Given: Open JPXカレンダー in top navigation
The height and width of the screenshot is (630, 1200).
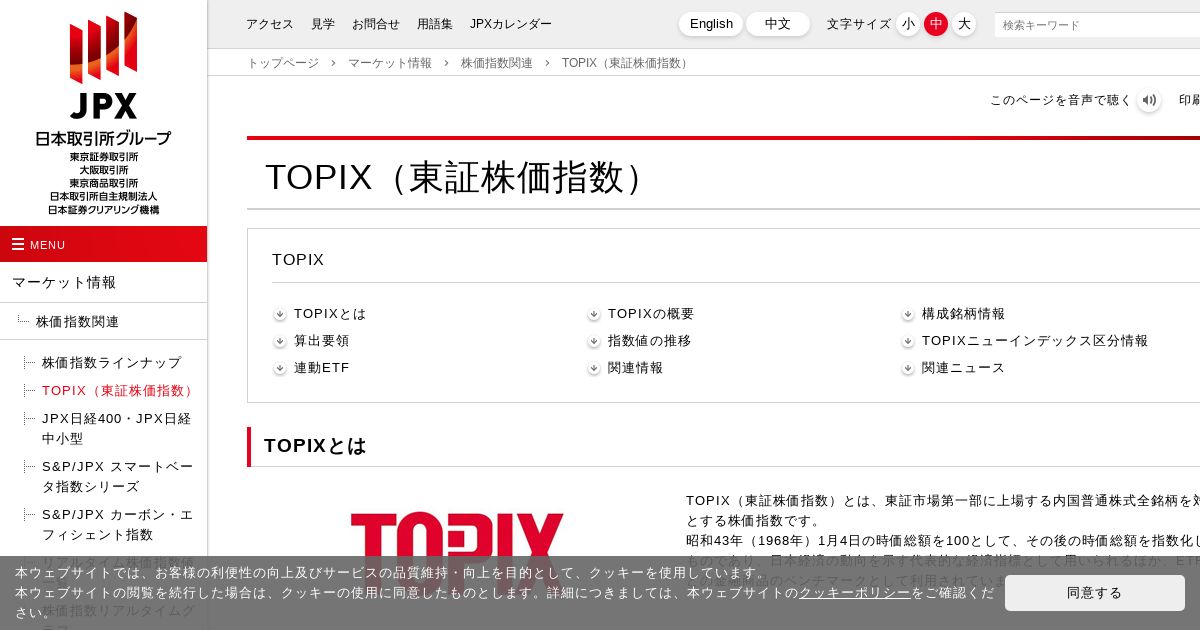Looking at the screenshot, I should click(x=511, y=24).
